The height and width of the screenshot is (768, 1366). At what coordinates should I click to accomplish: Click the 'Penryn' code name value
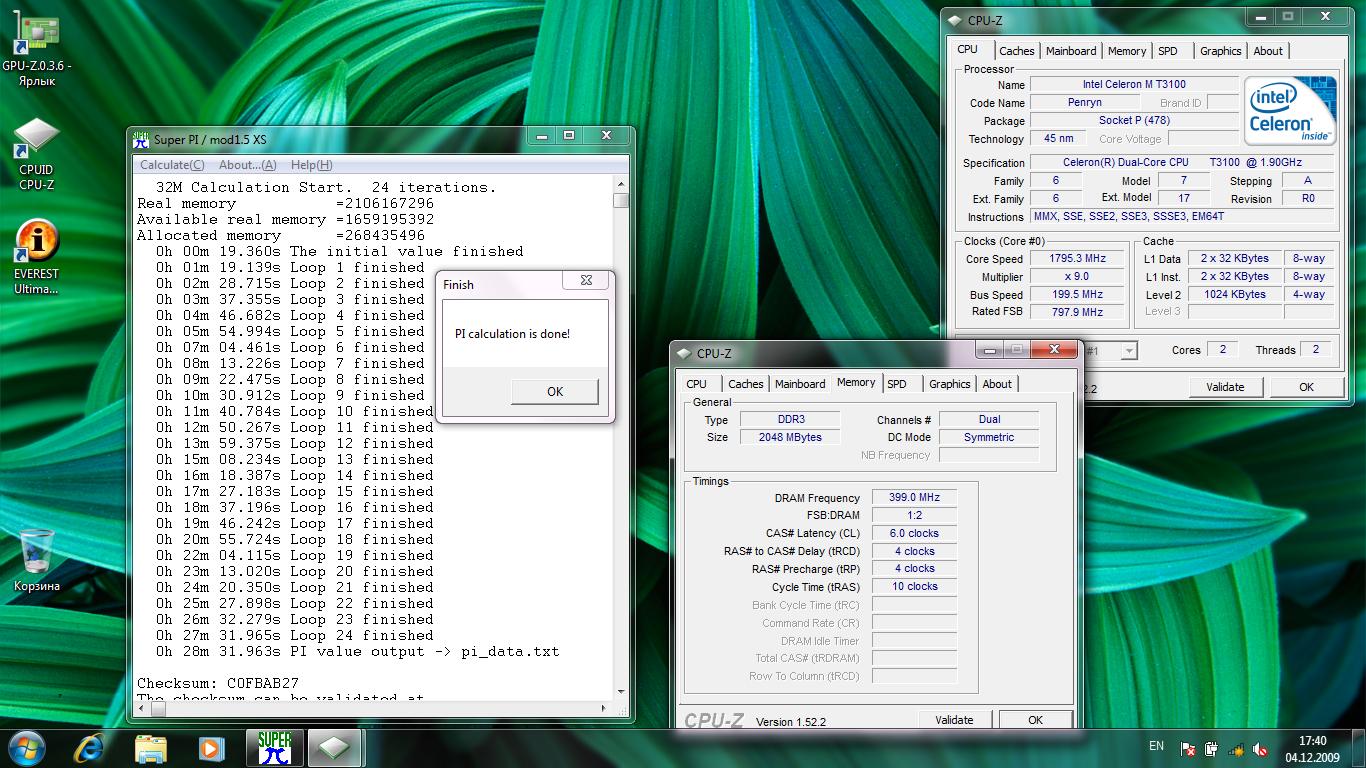click(x=1085, y=103)
